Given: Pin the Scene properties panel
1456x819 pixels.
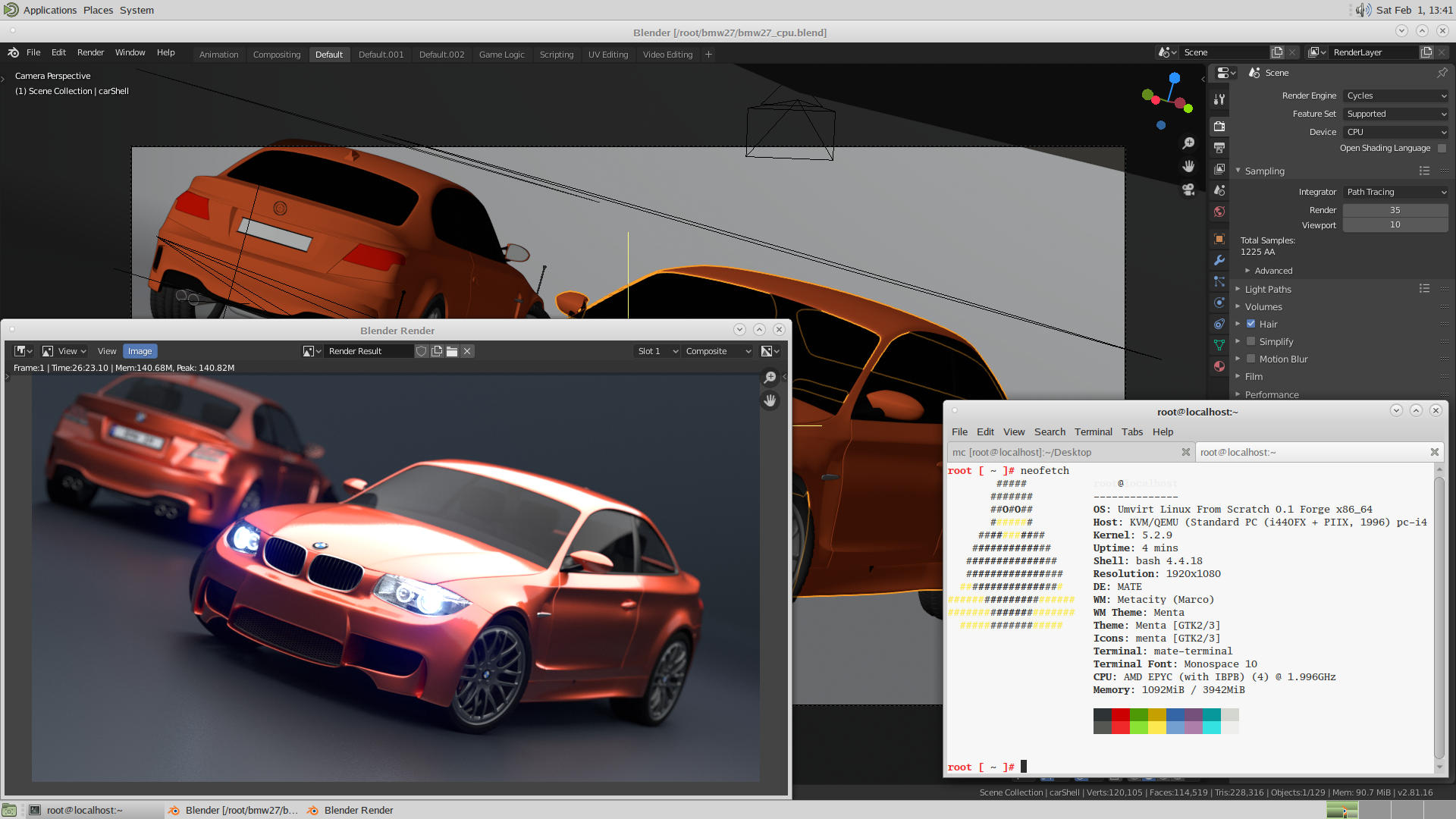Looking at the screenshot, I should [x=1442, y=73].
